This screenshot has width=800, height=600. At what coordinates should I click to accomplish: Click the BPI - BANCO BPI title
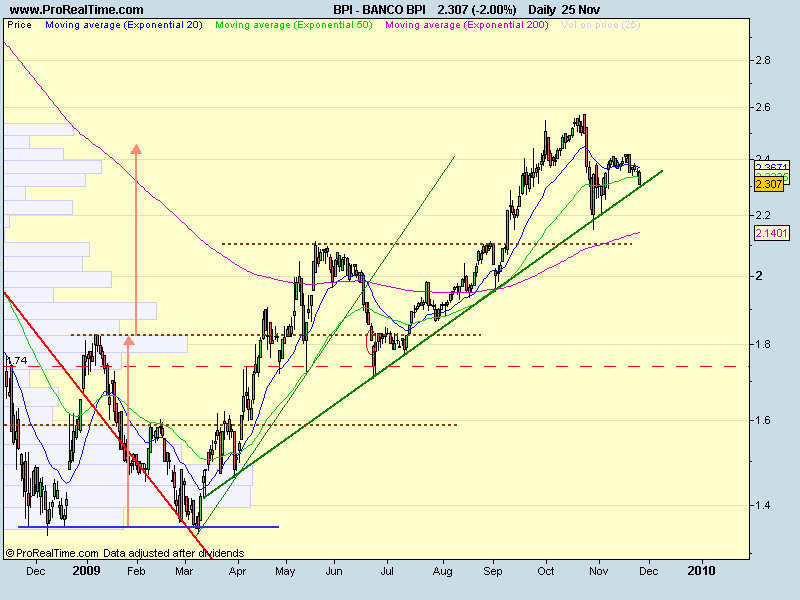[379, 10]
